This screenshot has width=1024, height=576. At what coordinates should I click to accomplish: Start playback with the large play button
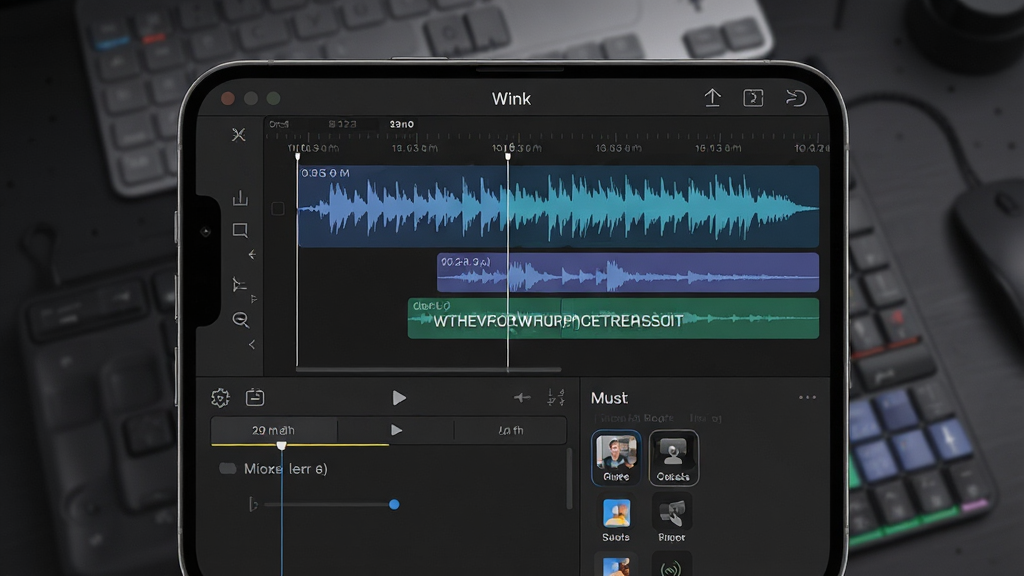[399, 398]
